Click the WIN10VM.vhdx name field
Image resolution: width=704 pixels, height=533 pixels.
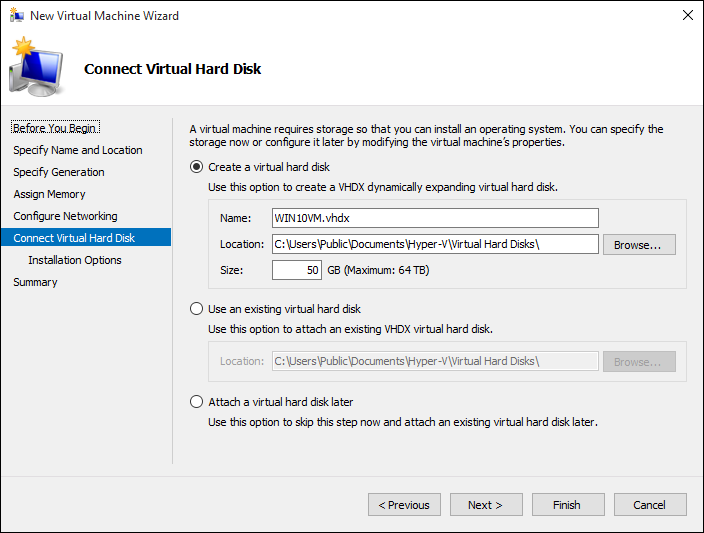coord(434,218)
